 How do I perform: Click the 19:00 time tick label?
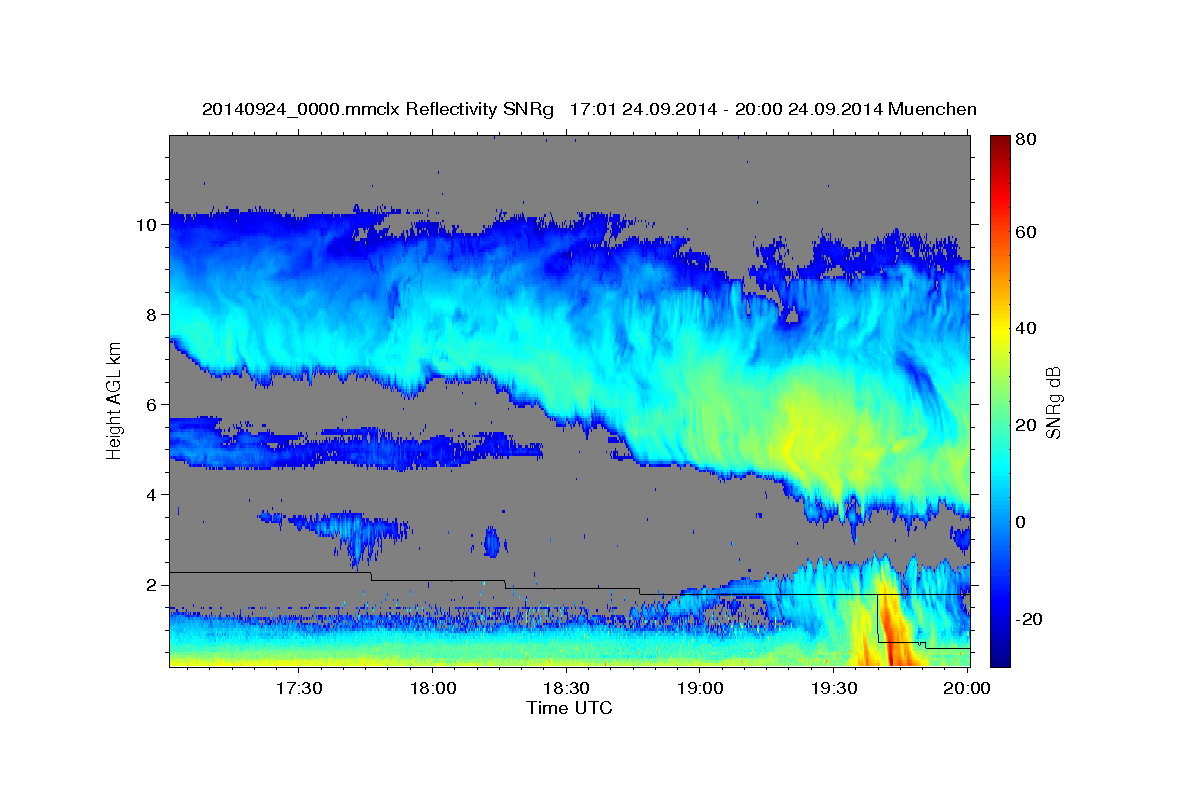click(700, 689)
